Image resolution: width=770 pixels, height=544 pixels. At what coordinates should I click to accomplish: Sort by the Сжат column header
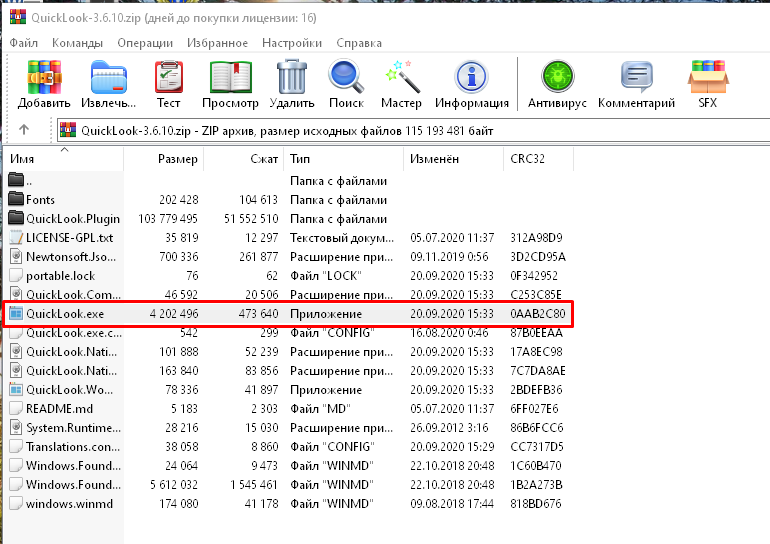click(x=243, y=159)
